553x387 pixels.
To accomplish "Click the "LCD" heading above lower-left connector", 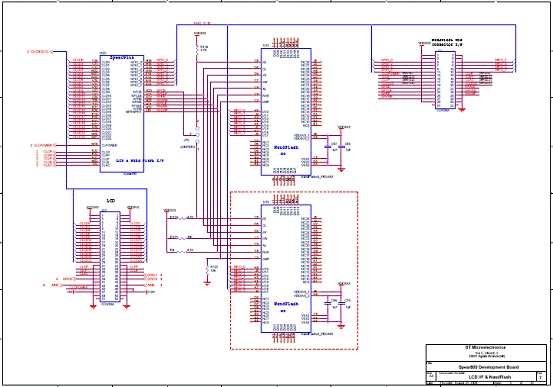I will coord(111,201).
